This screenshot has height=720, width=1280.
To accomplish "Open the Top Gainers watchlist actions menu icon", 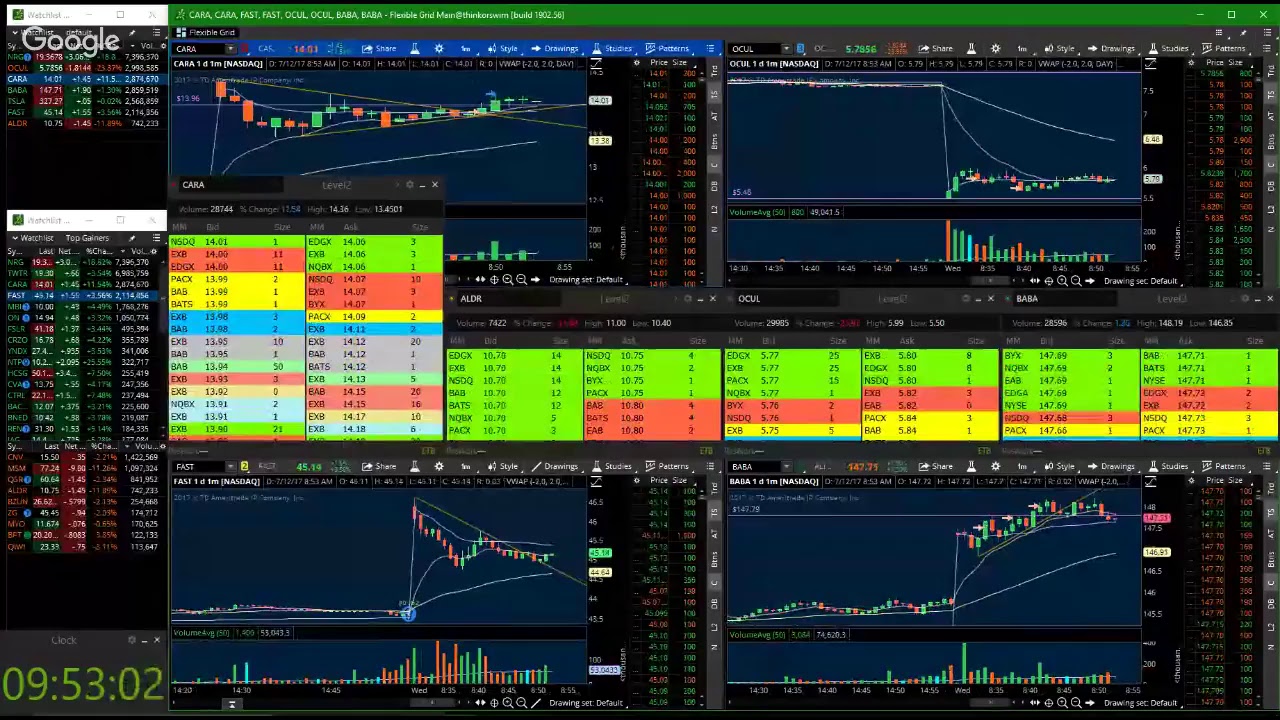I will tap(156, 238).
